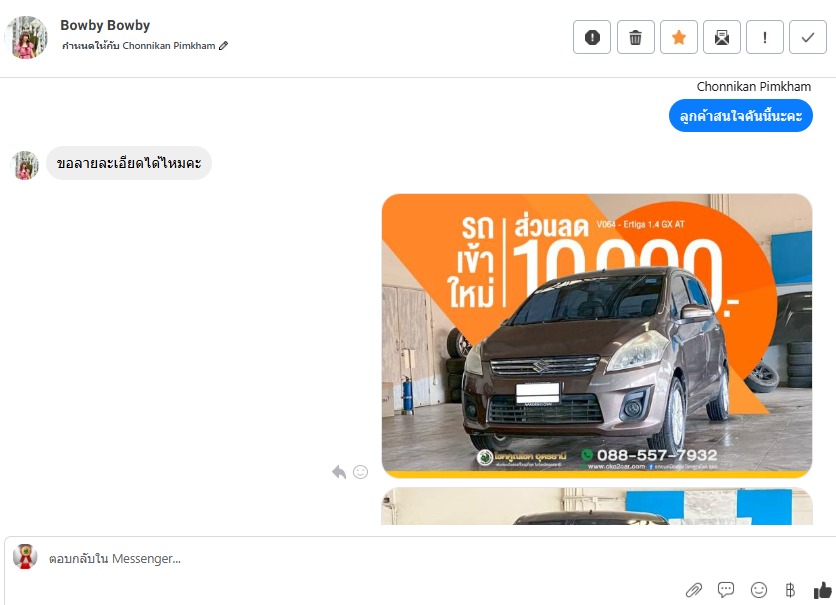The image size is (836, 605).
Task: Click the assigned to Chonnikan Pimkham text
Action: [x=139, y=46]
